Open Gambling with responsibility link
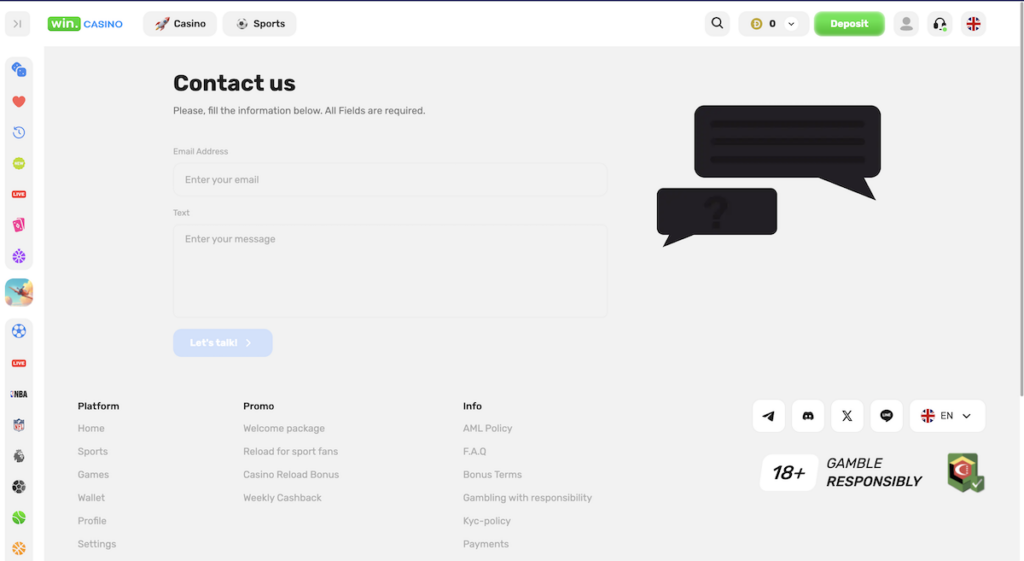The height and width of the screenshot is (561, 1024). (x=528, y=498)
